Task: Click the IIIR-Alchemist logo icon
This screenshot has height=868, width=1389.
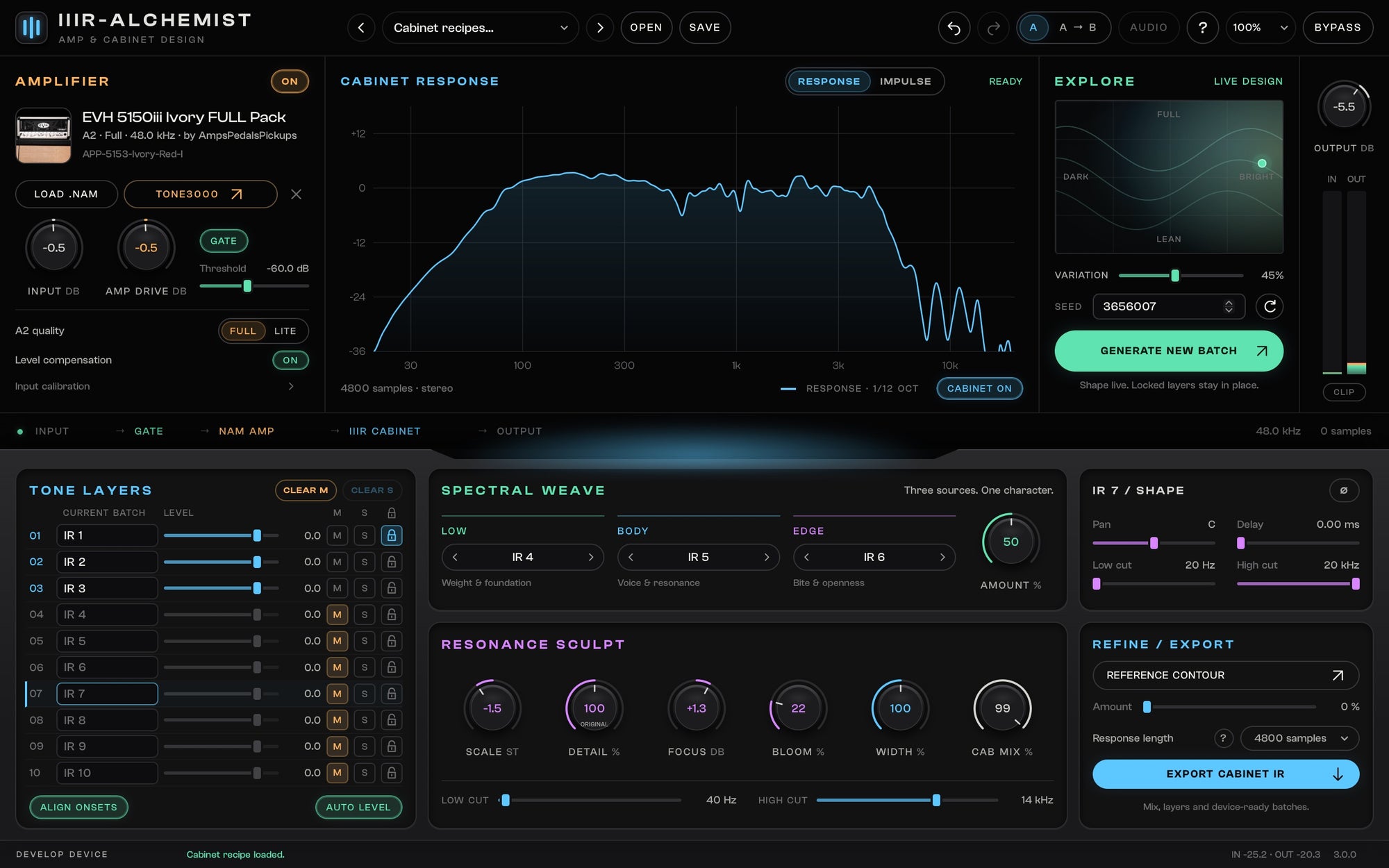Action: [x=31, y=28]
